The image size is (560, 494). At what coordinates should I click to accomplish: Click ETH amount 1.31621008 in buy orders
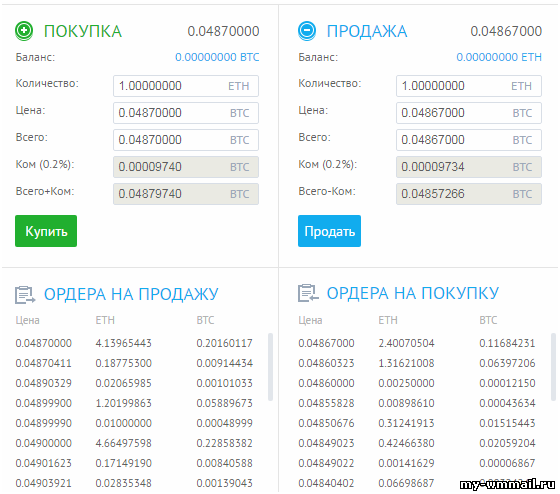pos(406,363)
